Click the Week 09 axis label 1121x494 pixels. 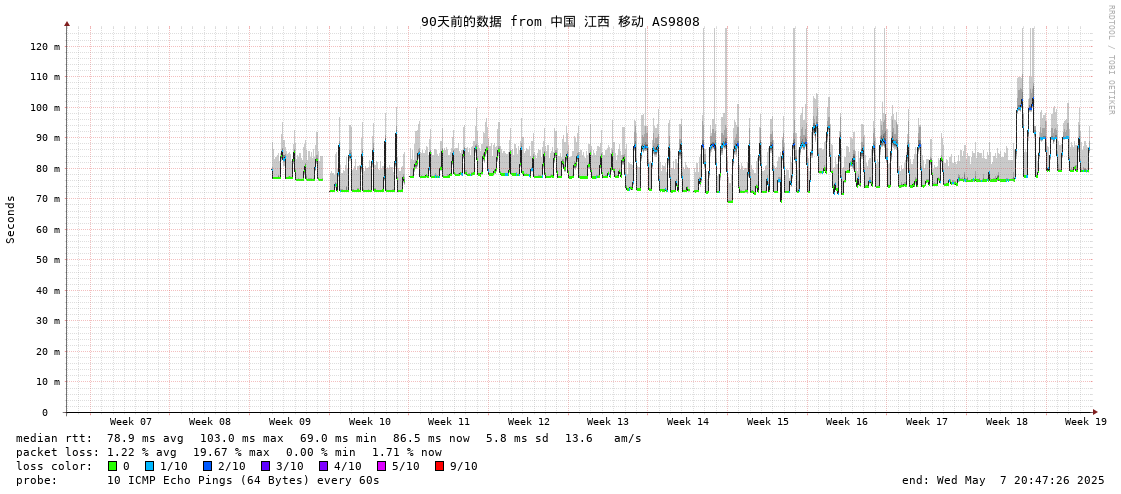point(290,422)
